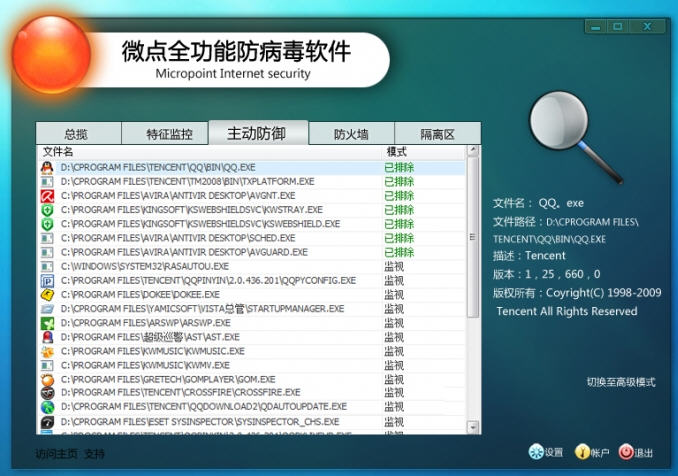Click the icon beside STARTUPMANAGER.EXE

47,309
